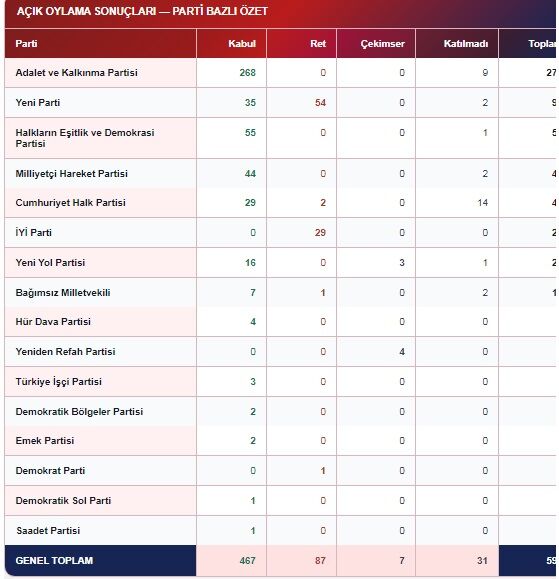559x579 pixels.
Task: Select the Kabul column header
Action: pos(242,44)
